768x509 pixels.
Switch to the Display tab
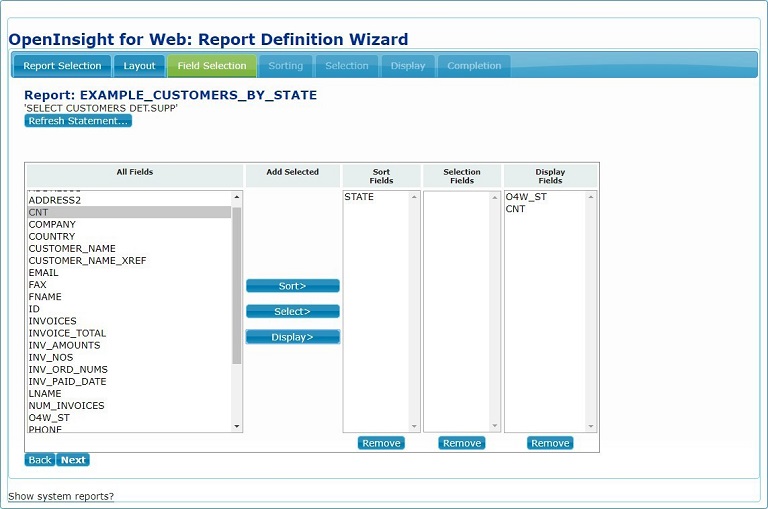click(408, 66)
